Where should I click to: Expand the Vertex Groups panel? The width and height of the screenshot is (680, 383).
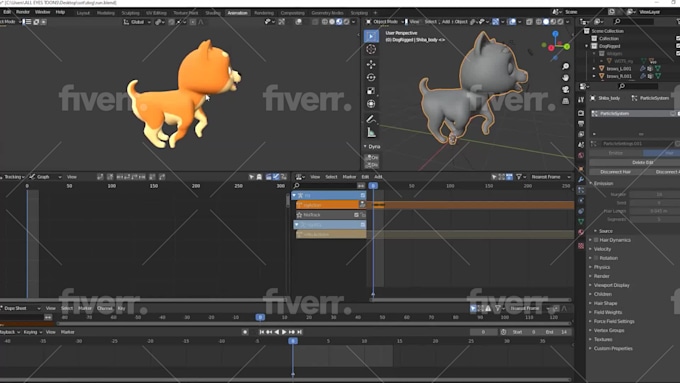click(x=608, y=331)
